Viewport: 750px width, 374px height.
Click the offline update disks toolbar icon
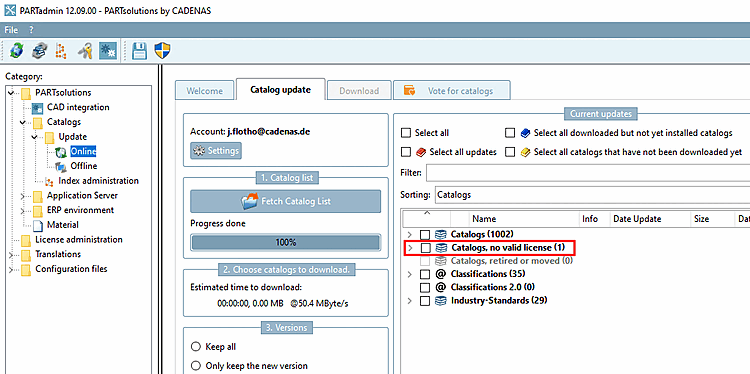pos(39,50)
